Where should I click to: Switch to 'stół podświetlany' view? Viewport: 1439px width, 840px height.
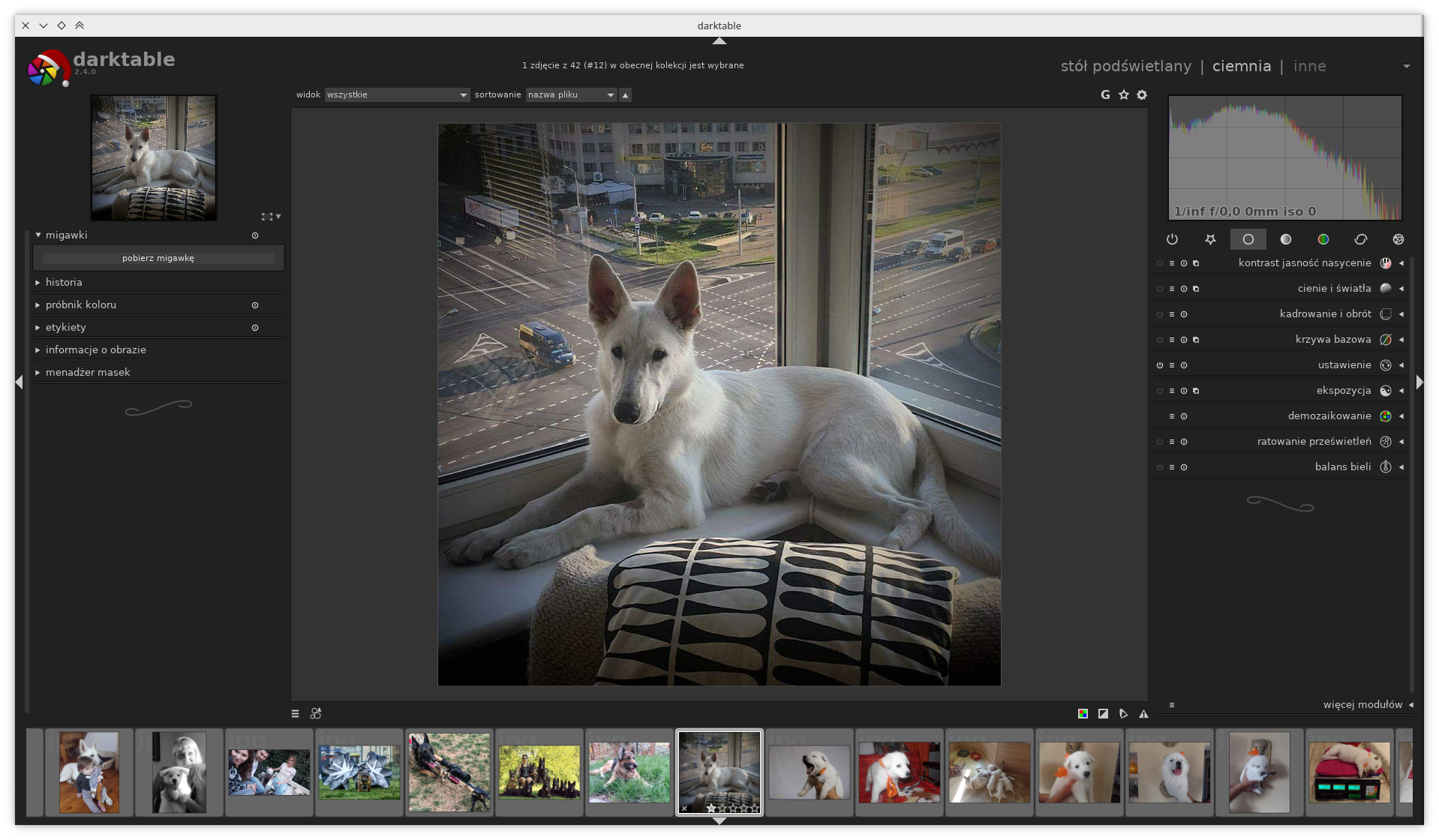[1125, 66]
